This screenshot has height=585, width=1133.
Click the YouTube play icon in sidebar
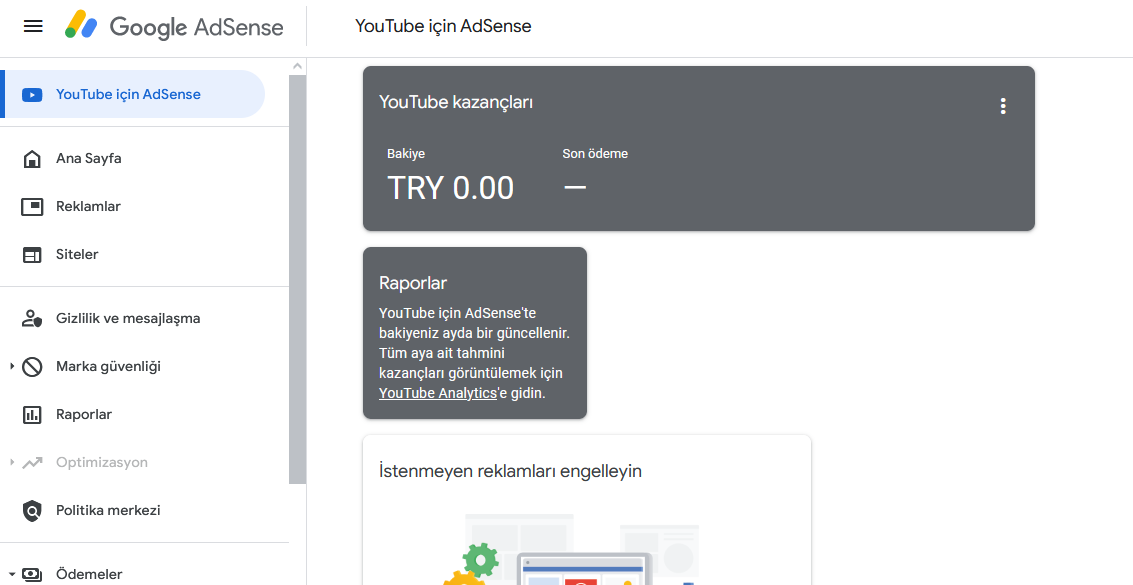[x=32, y=95]
